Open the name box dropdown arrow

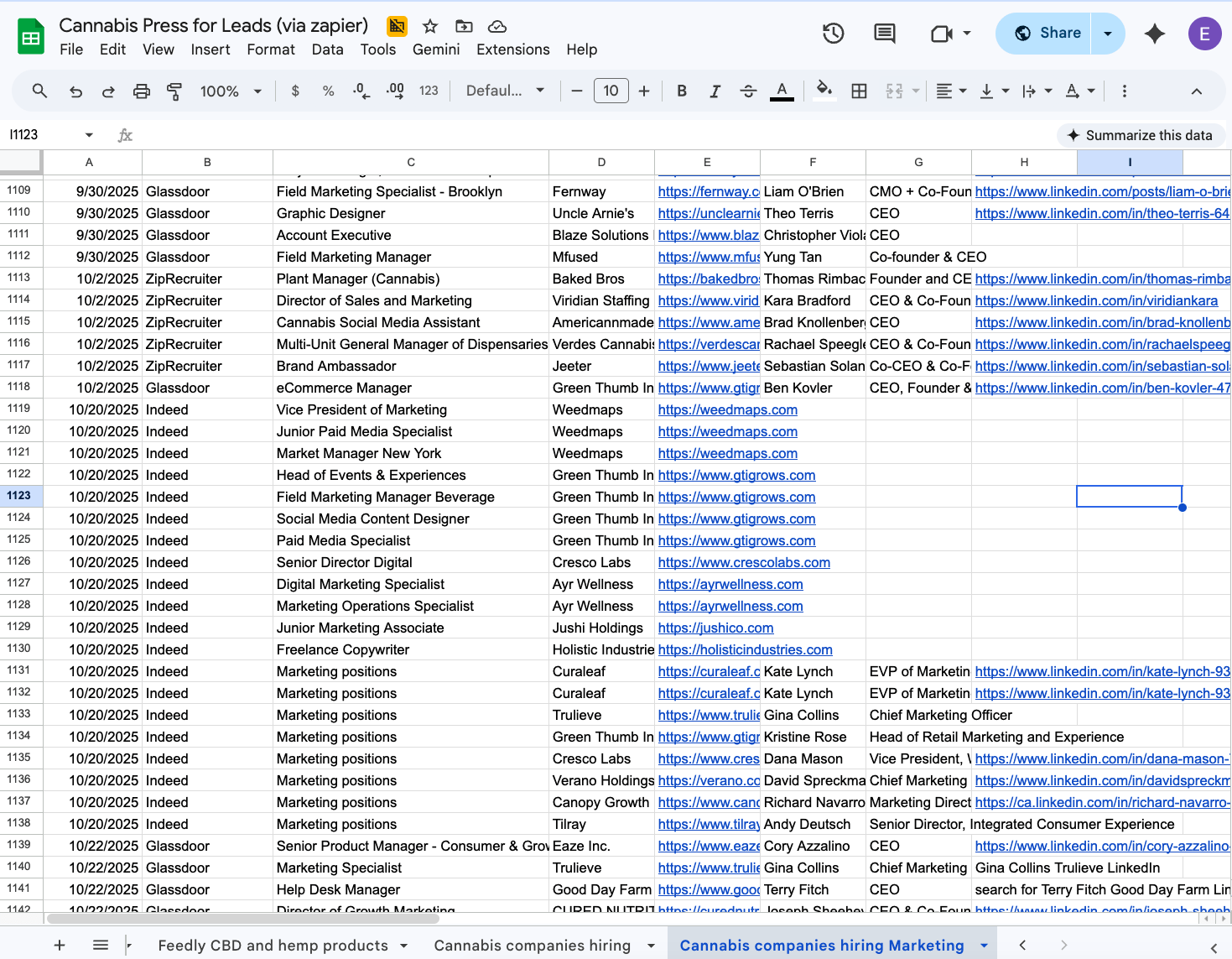pos(89,135)
